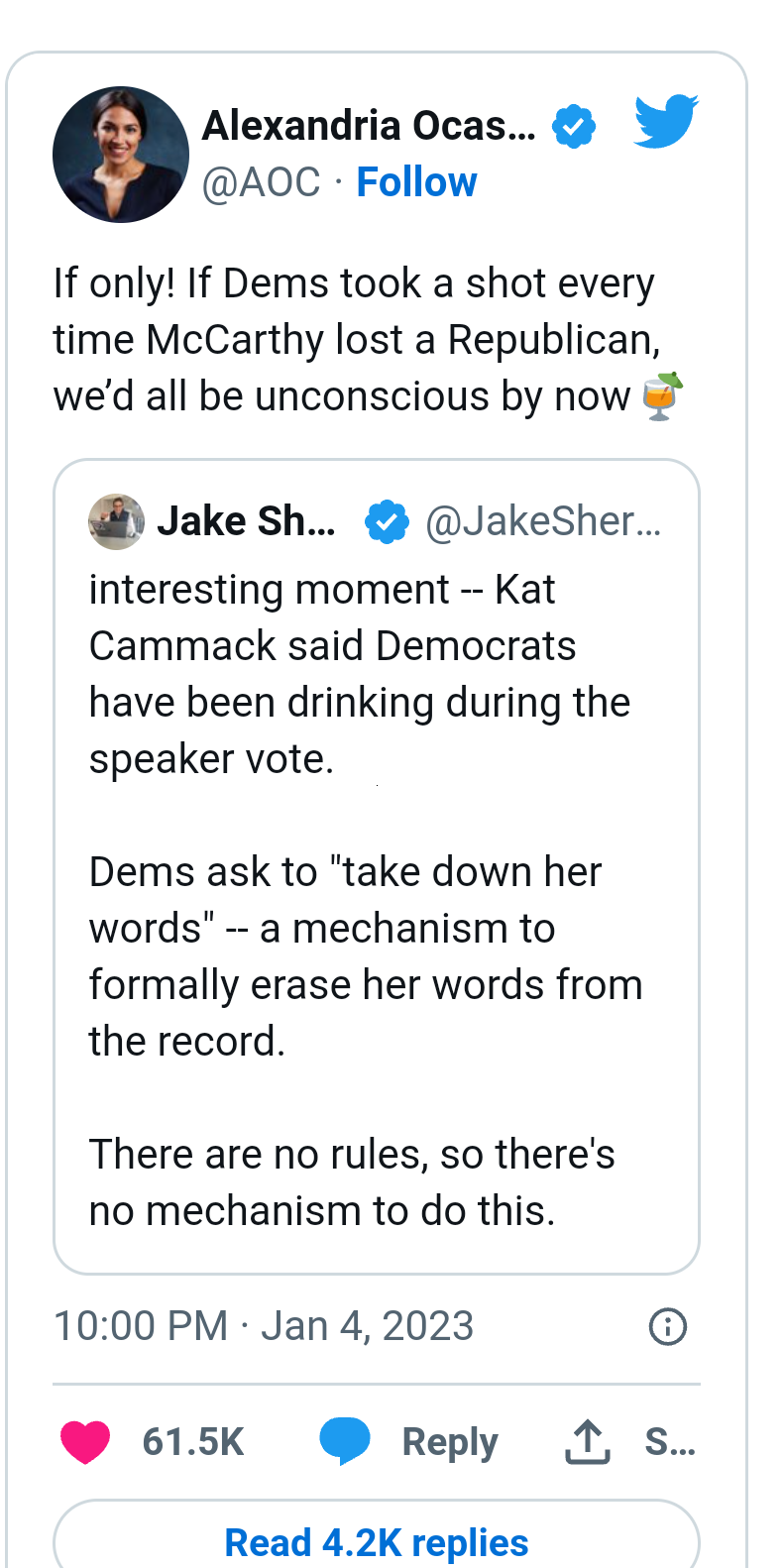
Task: Click the Reply text label
Action: 450,1443
